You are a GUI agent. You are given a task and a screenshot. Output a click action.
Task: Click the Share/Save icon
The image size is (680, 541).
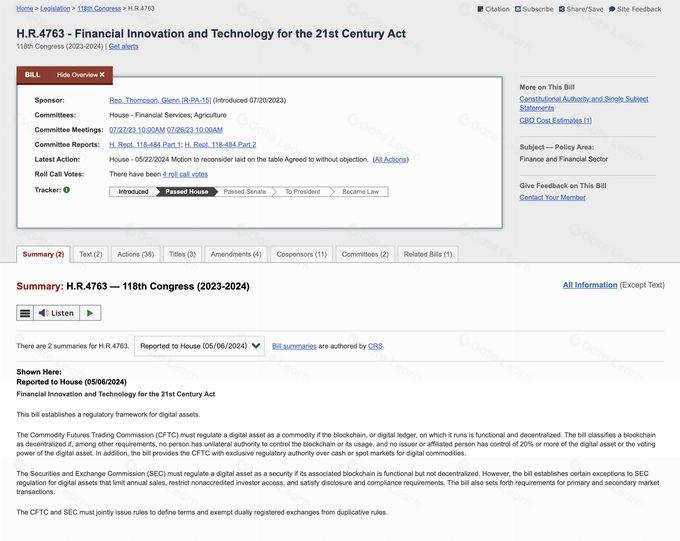(x=562, y=9)
